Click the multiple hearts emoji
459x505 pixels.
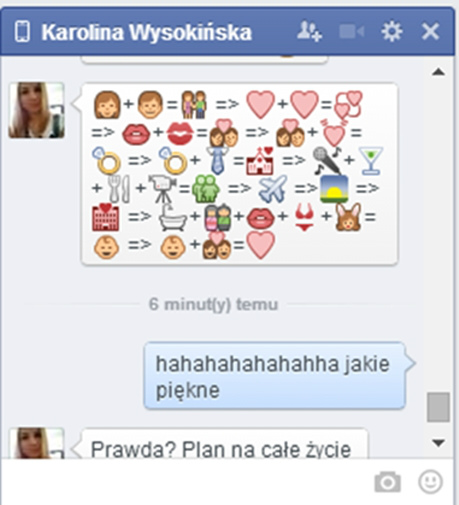pyautogui.click(x=348, y=105)
